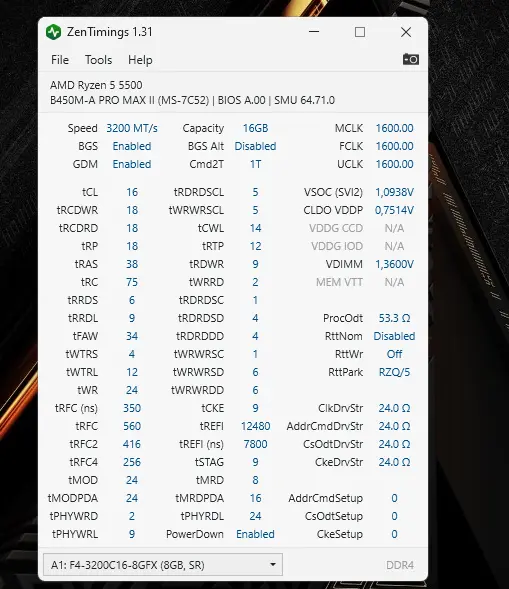Click the ZenTimings app logo icon
The width and height of the screenshot is (509, 589).
53,32
